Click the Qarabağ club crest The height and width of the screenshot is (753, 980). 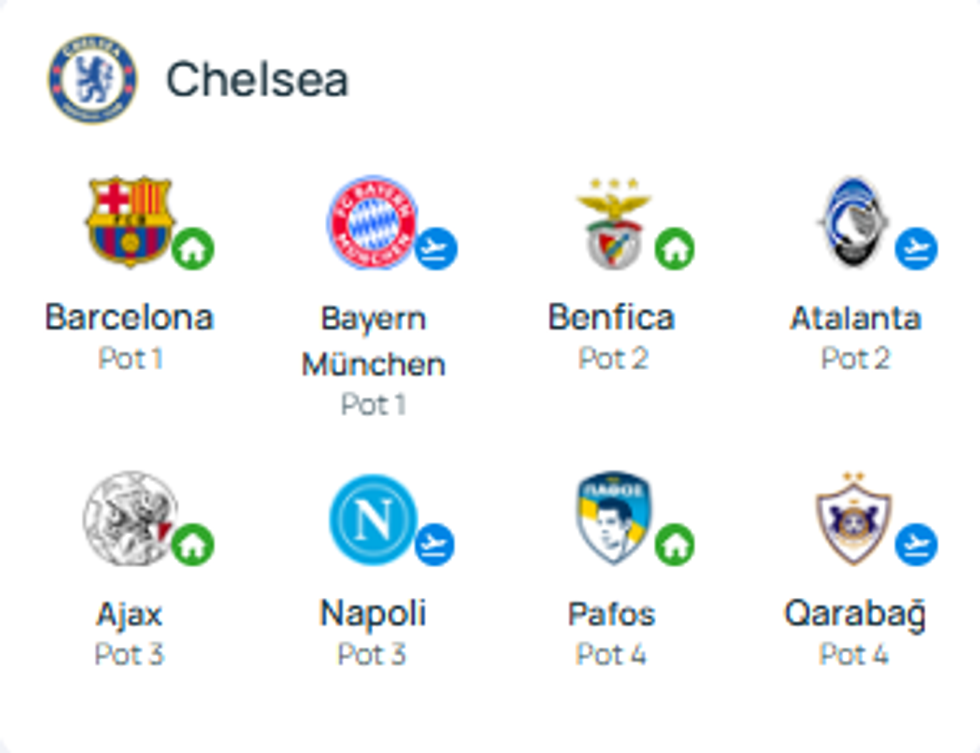click(x=853, y=518)
